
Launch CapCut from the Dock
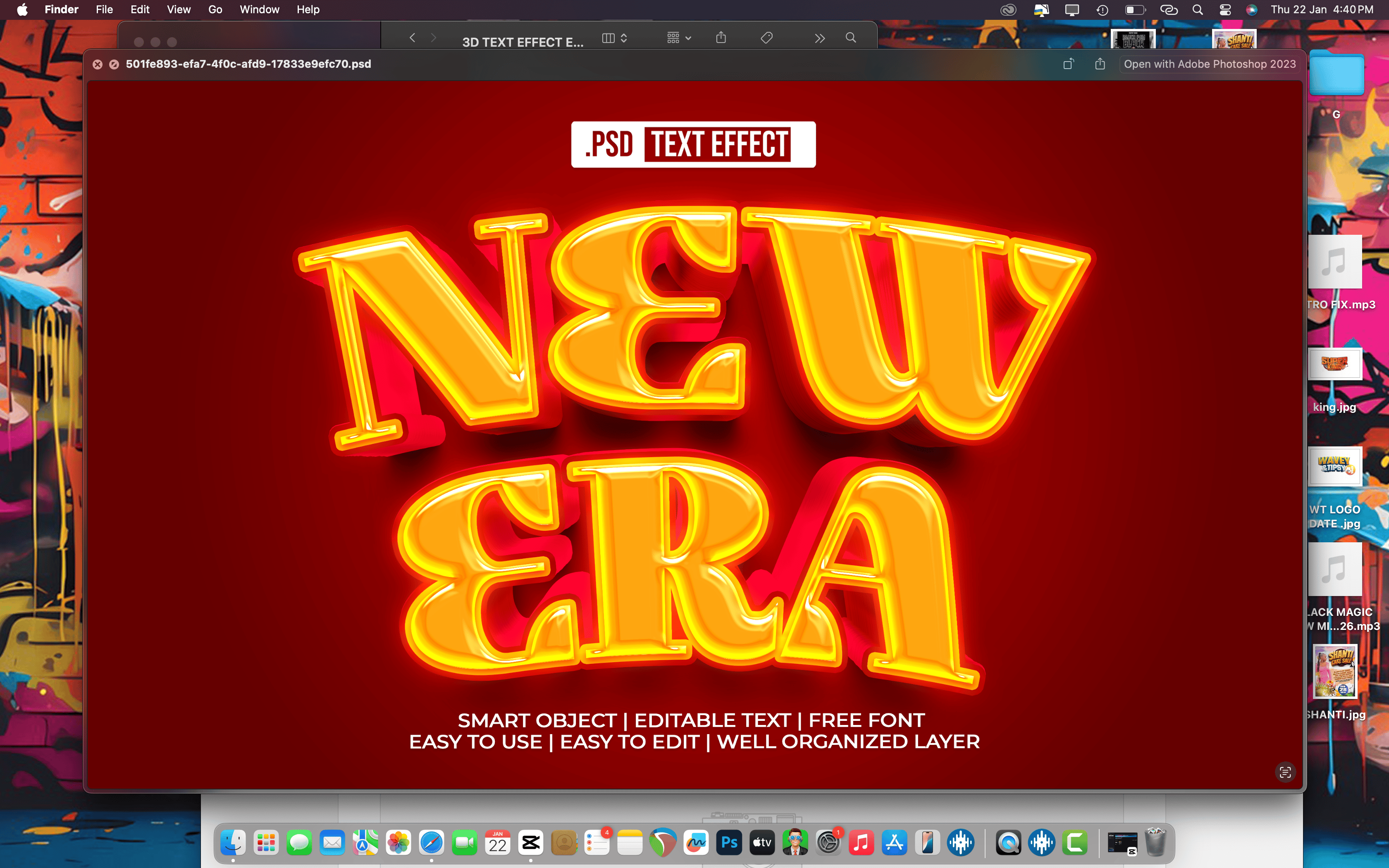[x=531, y=842]
